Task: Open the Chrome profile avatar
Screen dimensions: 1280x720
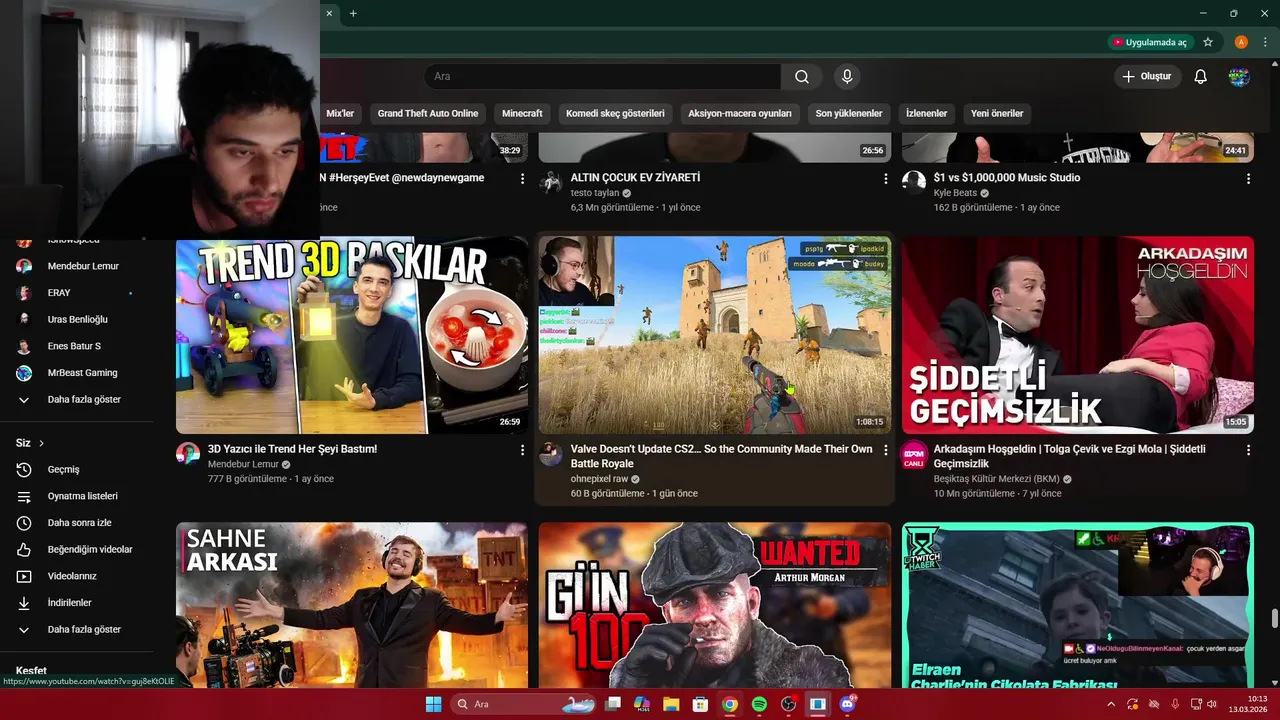Action: [1241, 42]
